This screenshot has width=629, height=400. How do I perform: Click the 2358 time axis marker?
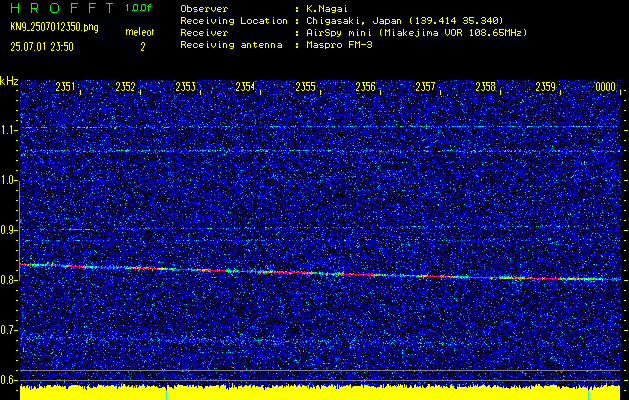click(x=485, y=87)
